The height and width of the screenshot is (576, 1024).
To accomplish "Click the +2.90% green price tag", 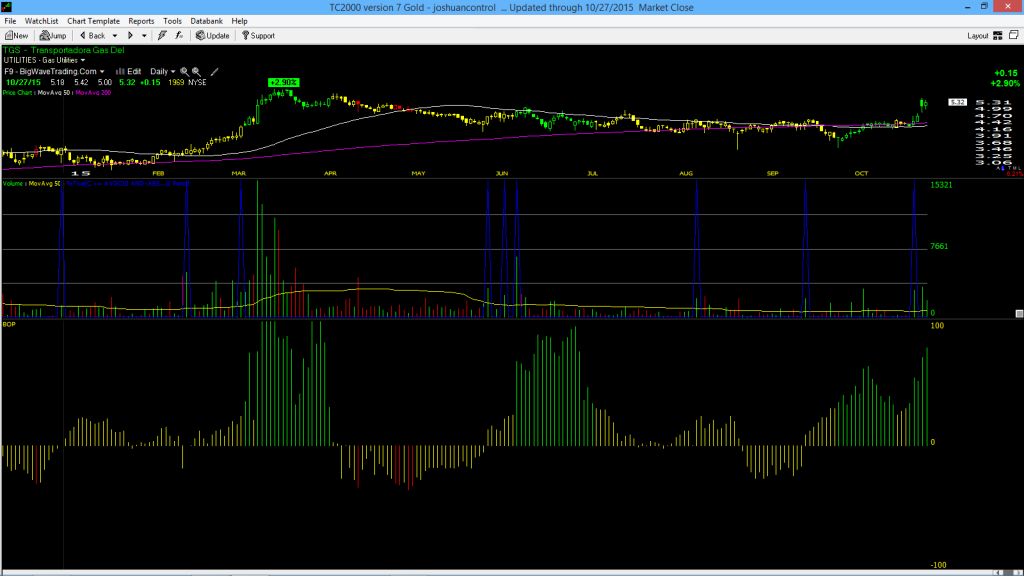I will click(283, 82).
